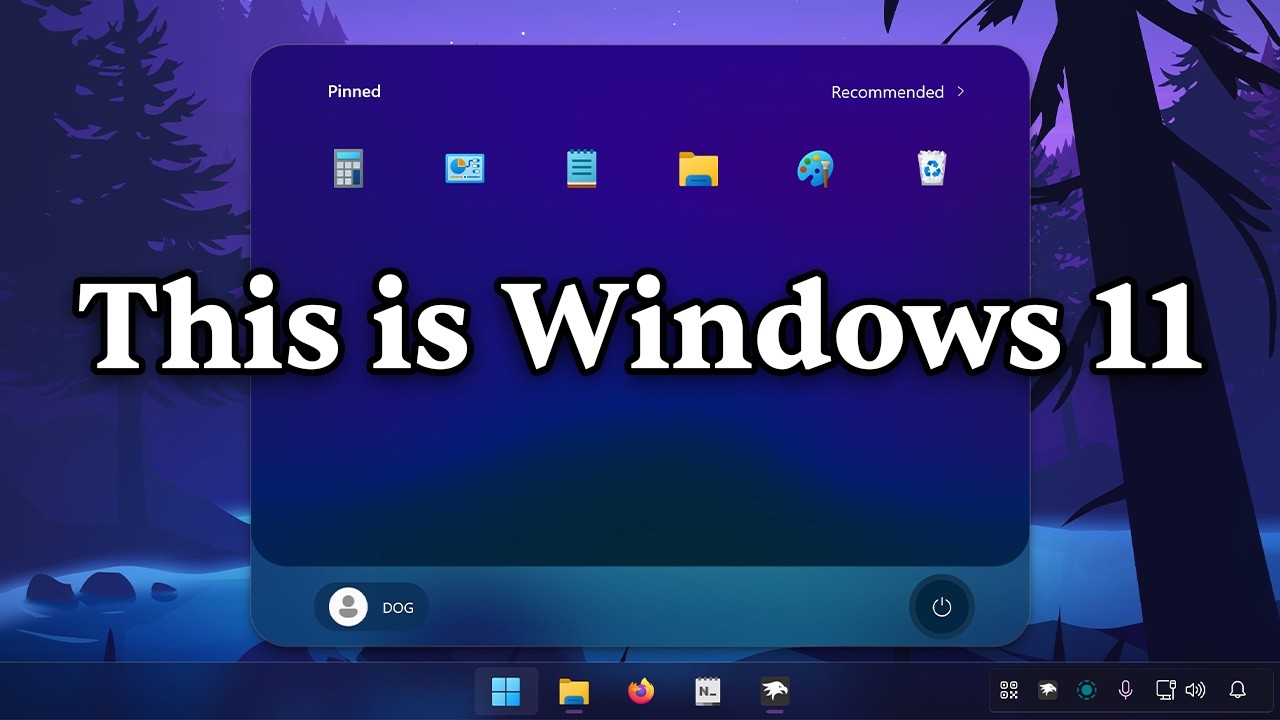Launch the pinned Paint app
The height and width of the screenshot is (720, 1280).
click(x=815, y=169)
